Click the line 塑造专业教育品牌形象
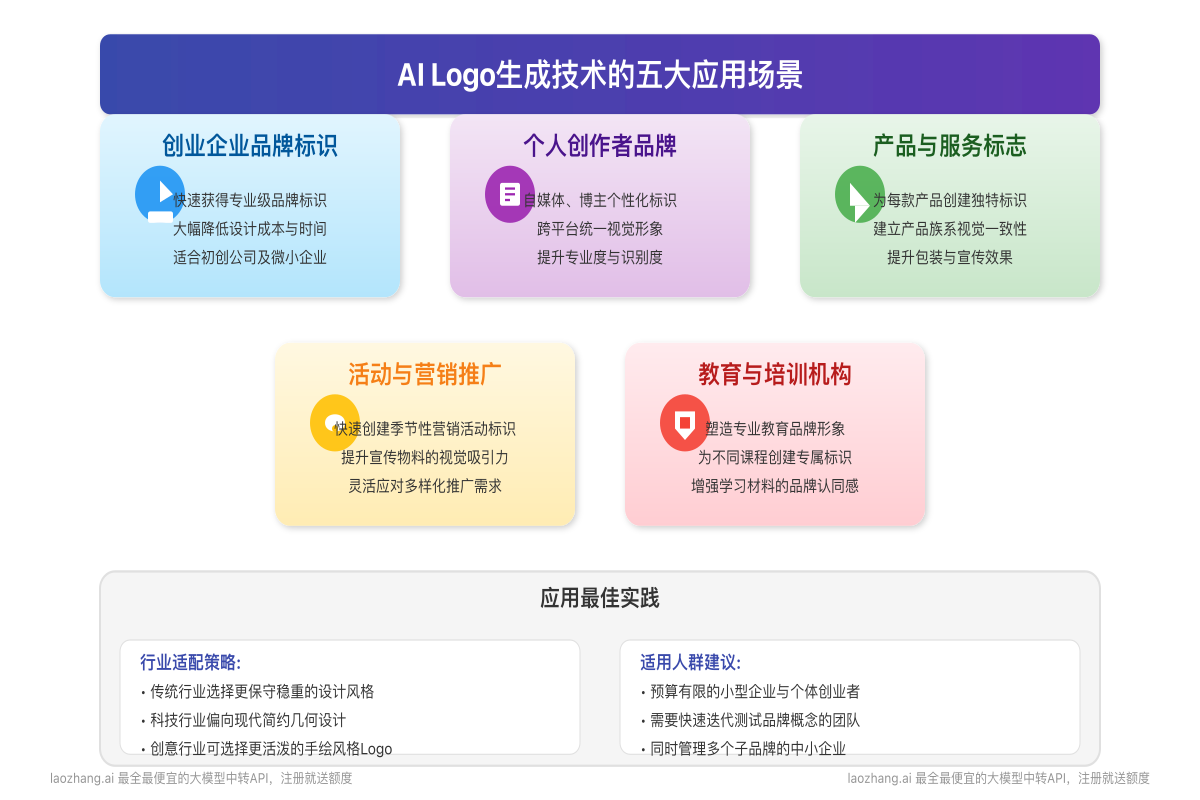 click(775, 429)
